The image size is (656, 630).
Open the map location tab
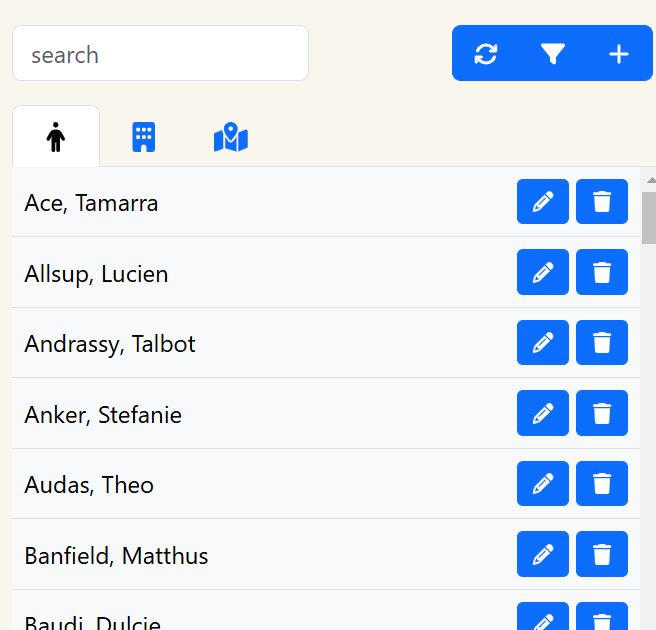coord(231,137)
